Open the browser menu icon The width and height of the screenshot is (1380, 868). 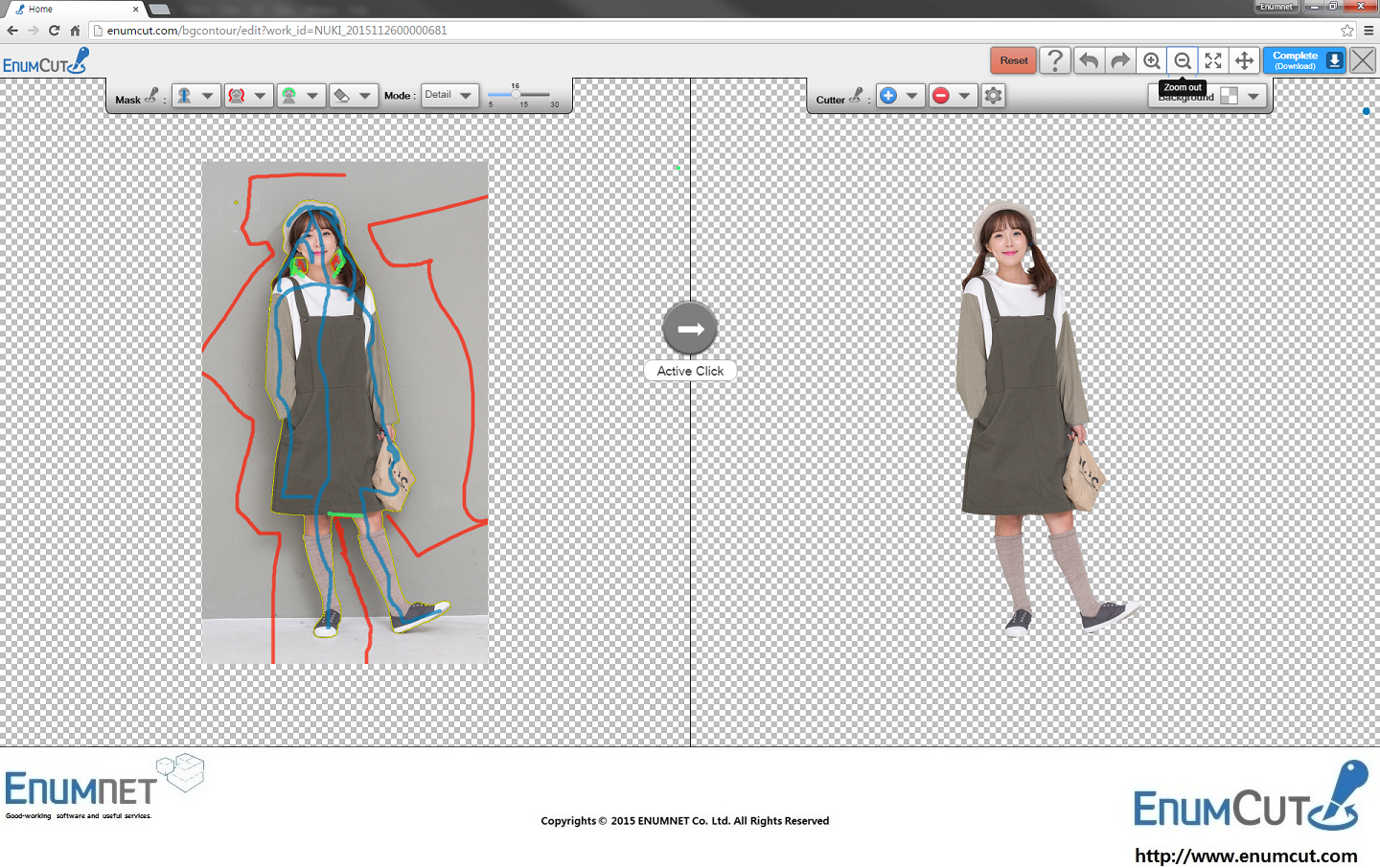pyautogui.click(x=1368, y=31)
